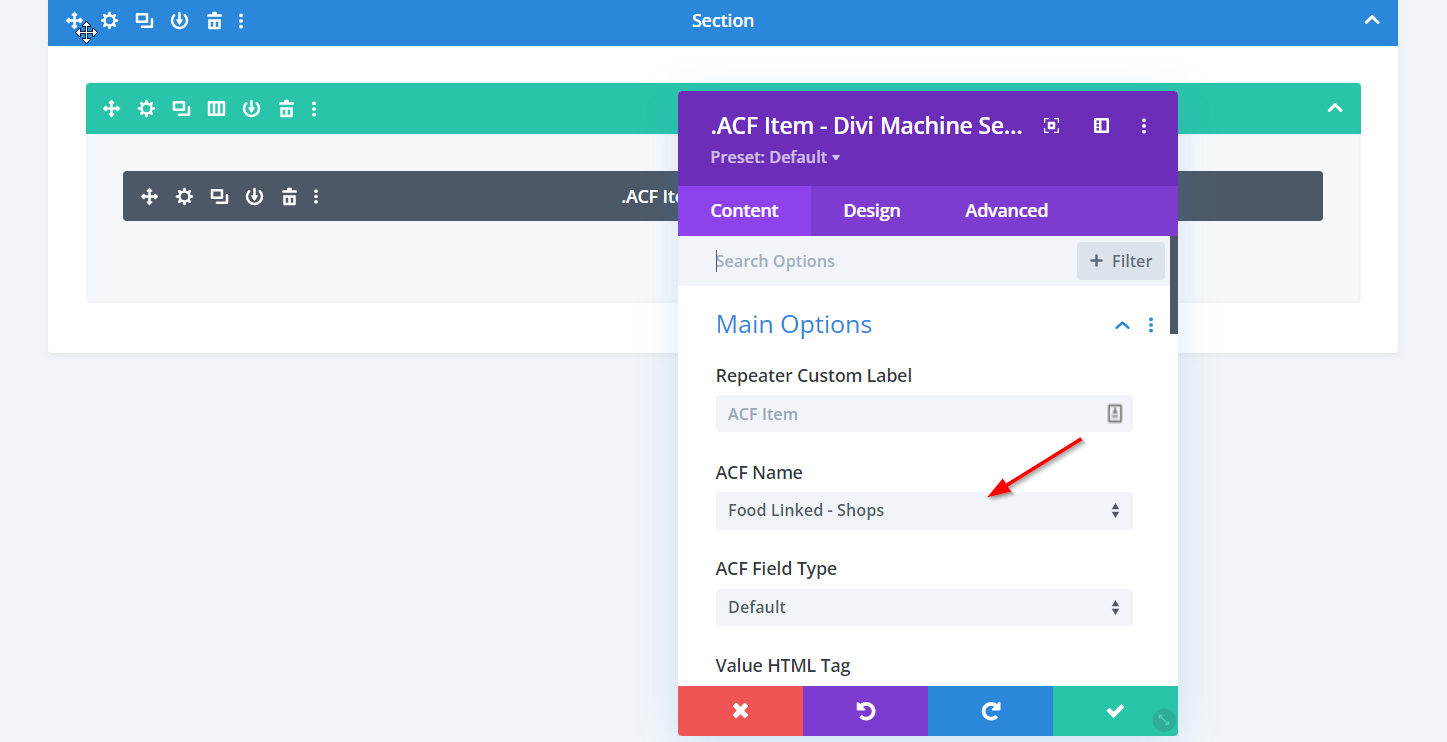The height and width of the screenshot is (742, 1447).
Task: Open the ACF Name dropdown
Action: 923,511
